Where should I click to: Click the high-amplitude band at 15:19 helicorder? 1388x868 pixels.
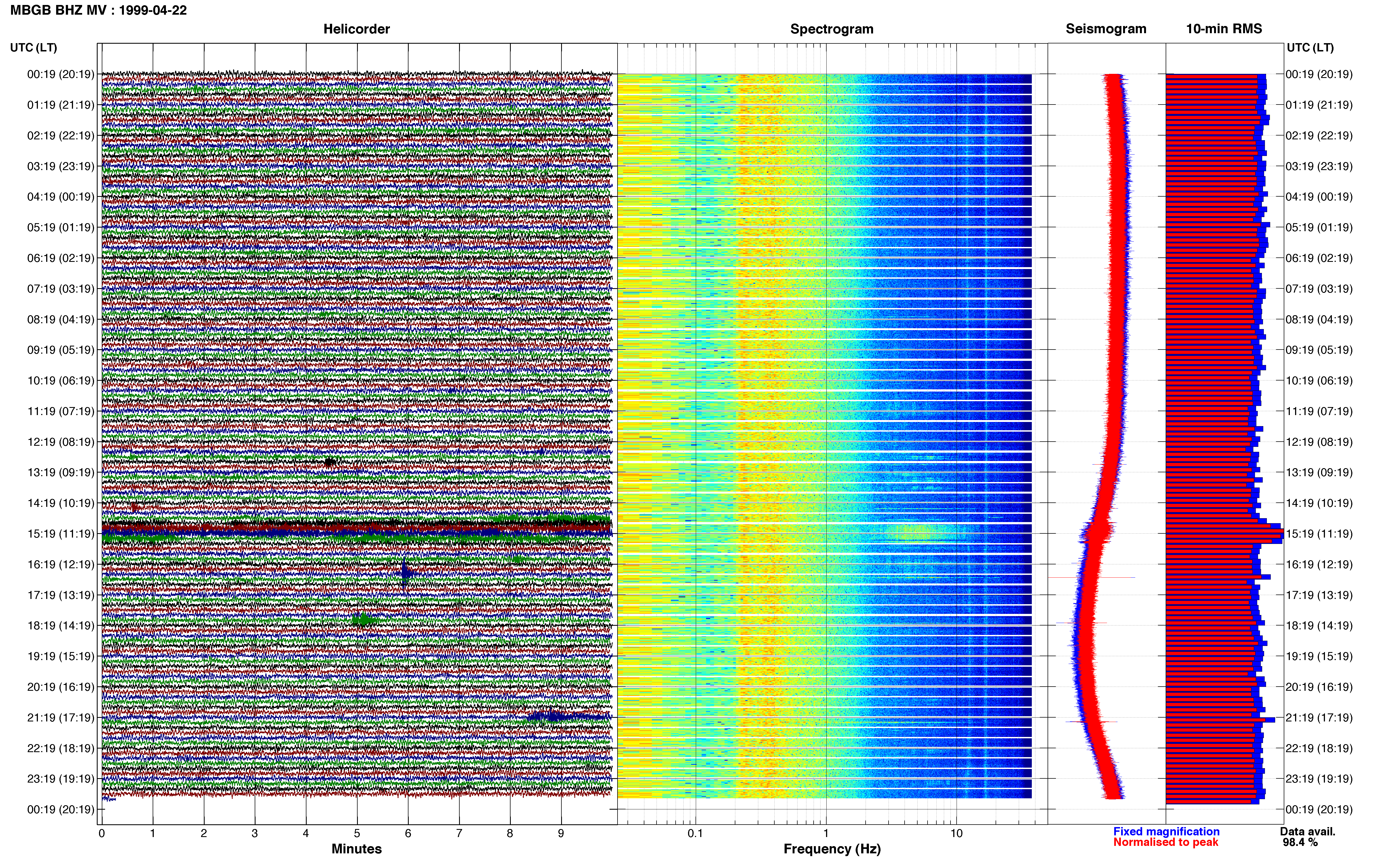coord(356,529)
